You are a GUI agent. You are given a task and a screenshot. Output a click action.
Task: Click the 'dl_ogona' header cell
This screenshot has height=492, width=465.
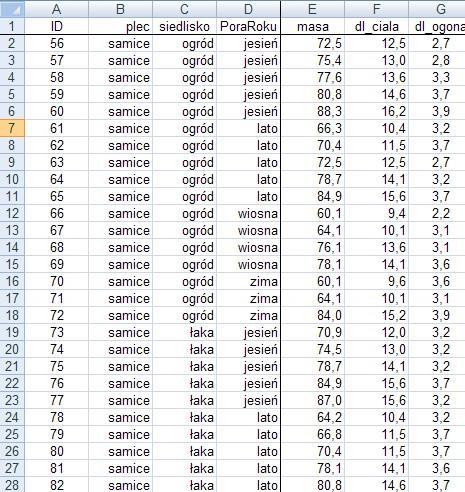(x=437, y=26)
